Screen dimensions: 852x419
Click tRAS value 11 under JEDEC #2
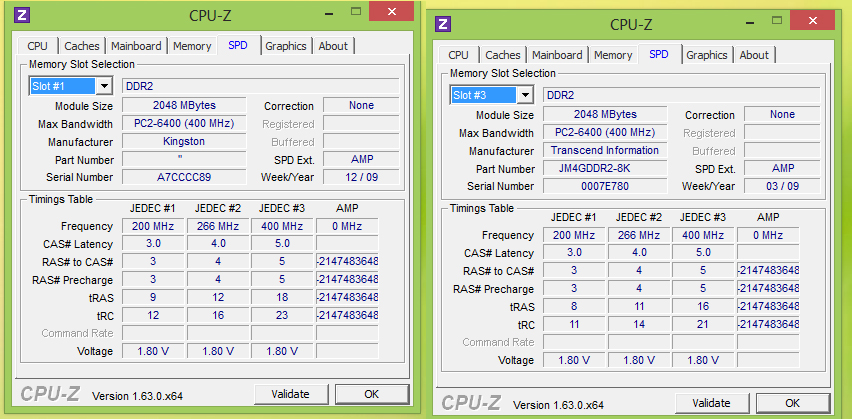click(639, 307)
